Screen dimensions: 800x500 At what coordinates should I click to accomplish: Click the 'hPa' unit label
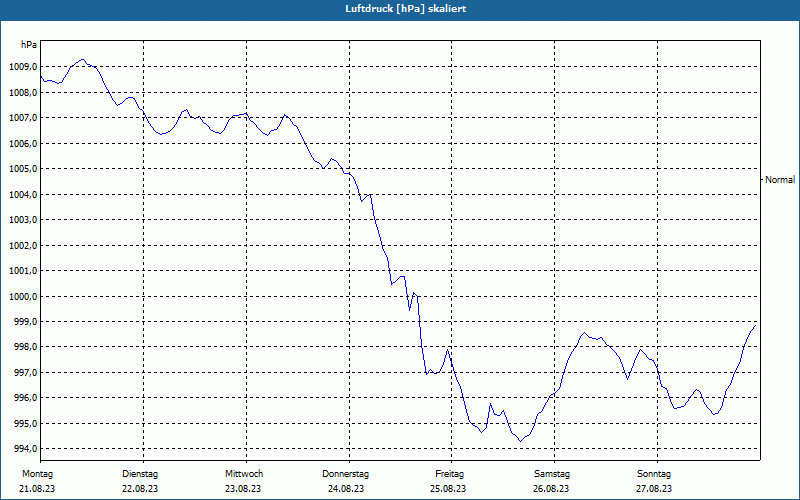coord(29,45)
